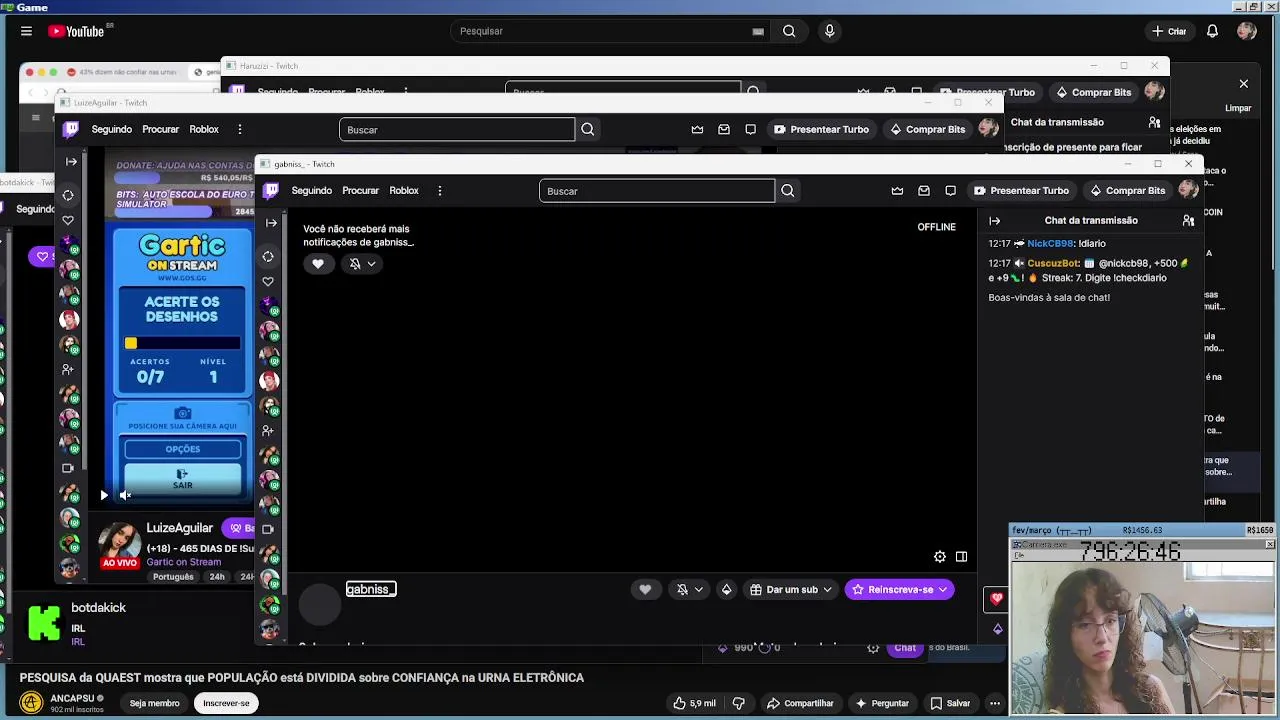Click search magnifier in gabniss_ window
The width and height of the screenshot is (1280, 720).
[x=788, y=191]
